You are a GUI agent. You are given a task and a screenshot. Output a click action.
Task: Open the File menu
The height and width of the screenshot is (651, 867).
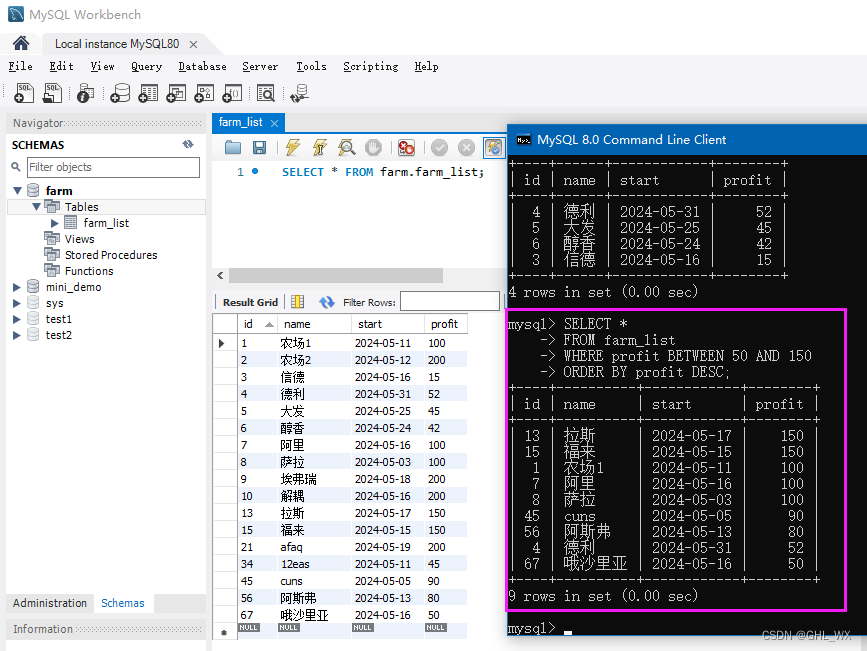(x=20, y=66)
